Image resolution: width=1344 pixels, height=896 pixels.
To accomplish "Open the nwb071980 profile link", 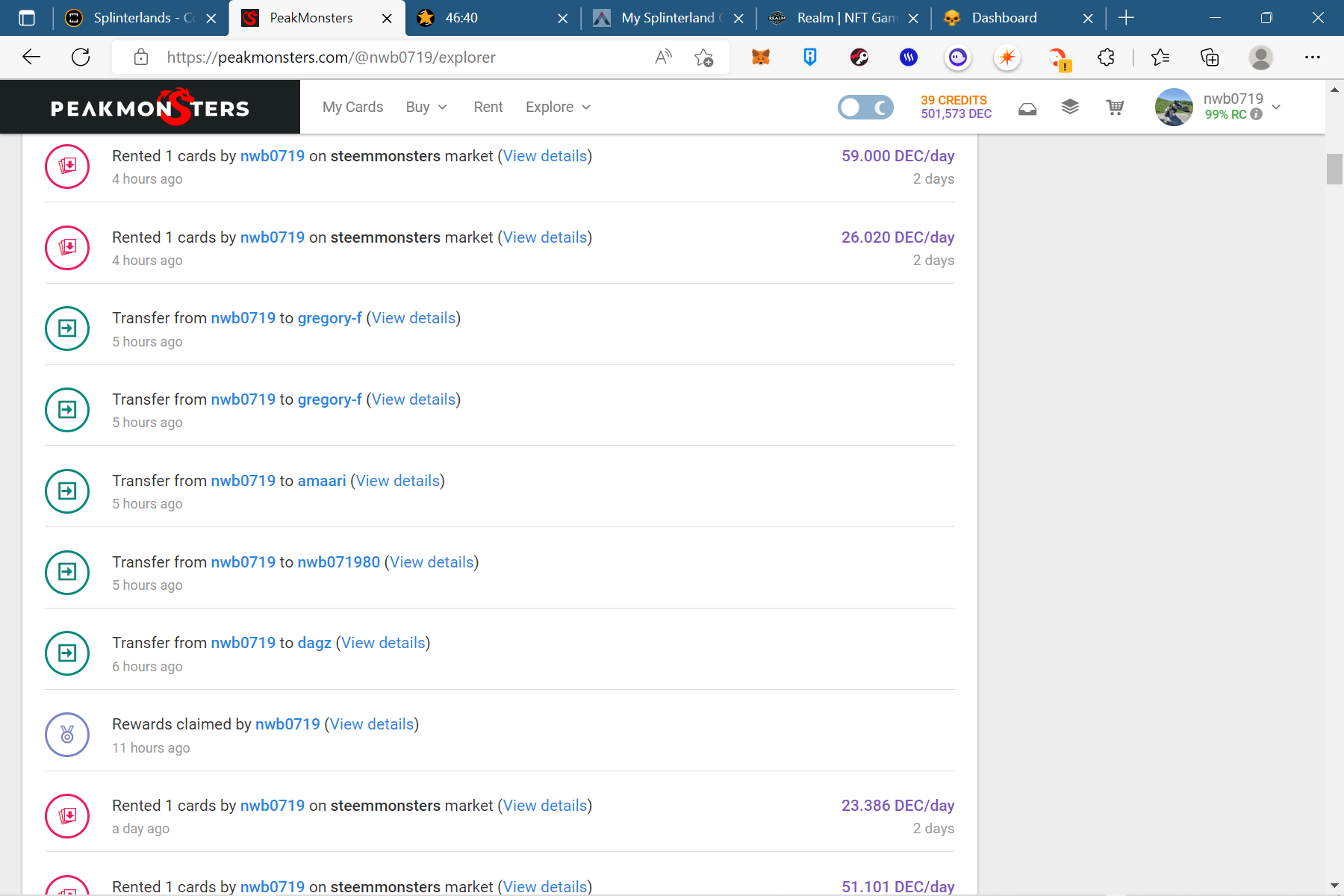I will click(x=338, y=562).
